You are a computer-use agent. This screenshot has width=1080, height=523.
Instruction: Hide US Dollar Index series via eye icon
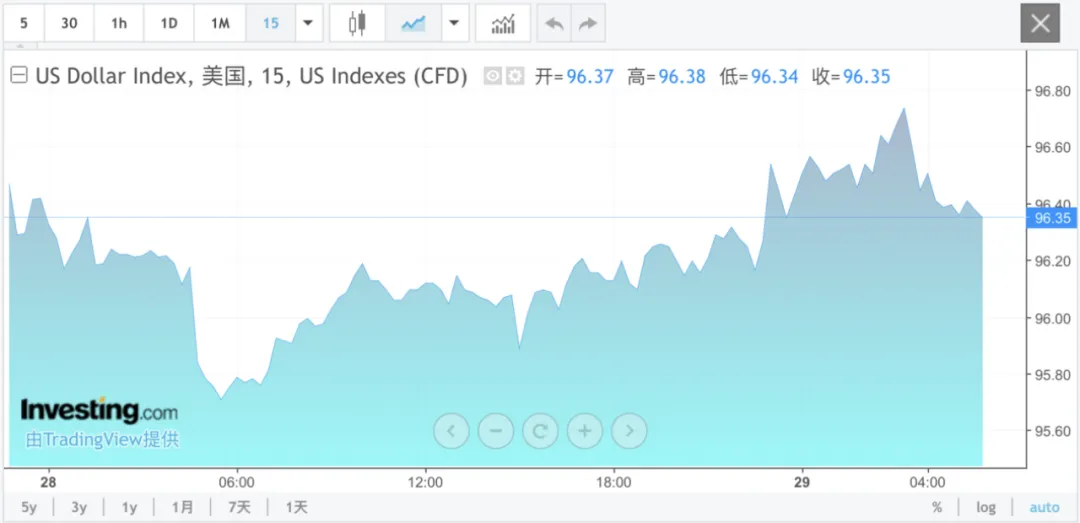pos(493,76)
